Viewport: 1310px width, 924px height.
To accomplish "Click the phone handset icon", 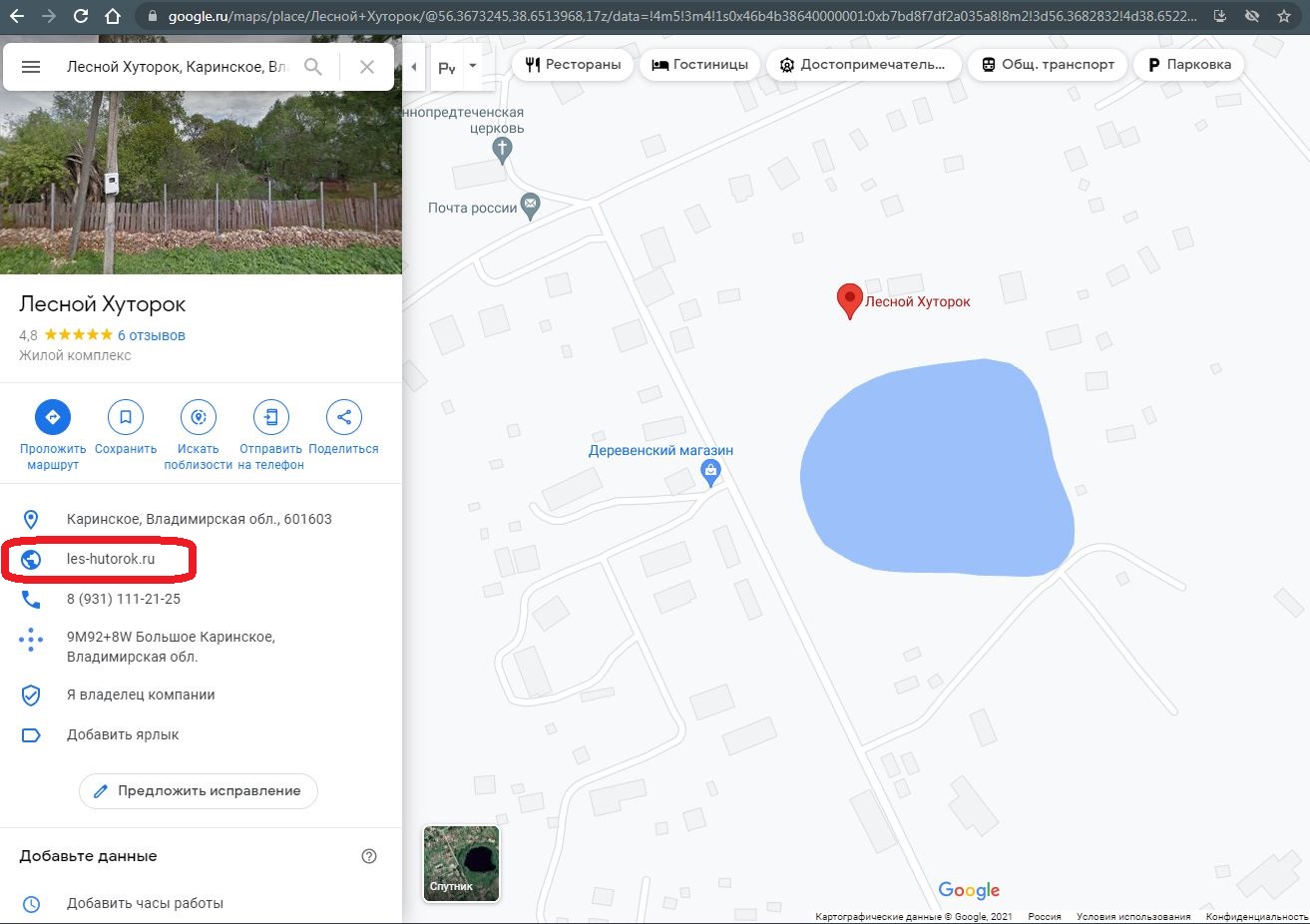I will pyautogui.click(x=31, y=599).
